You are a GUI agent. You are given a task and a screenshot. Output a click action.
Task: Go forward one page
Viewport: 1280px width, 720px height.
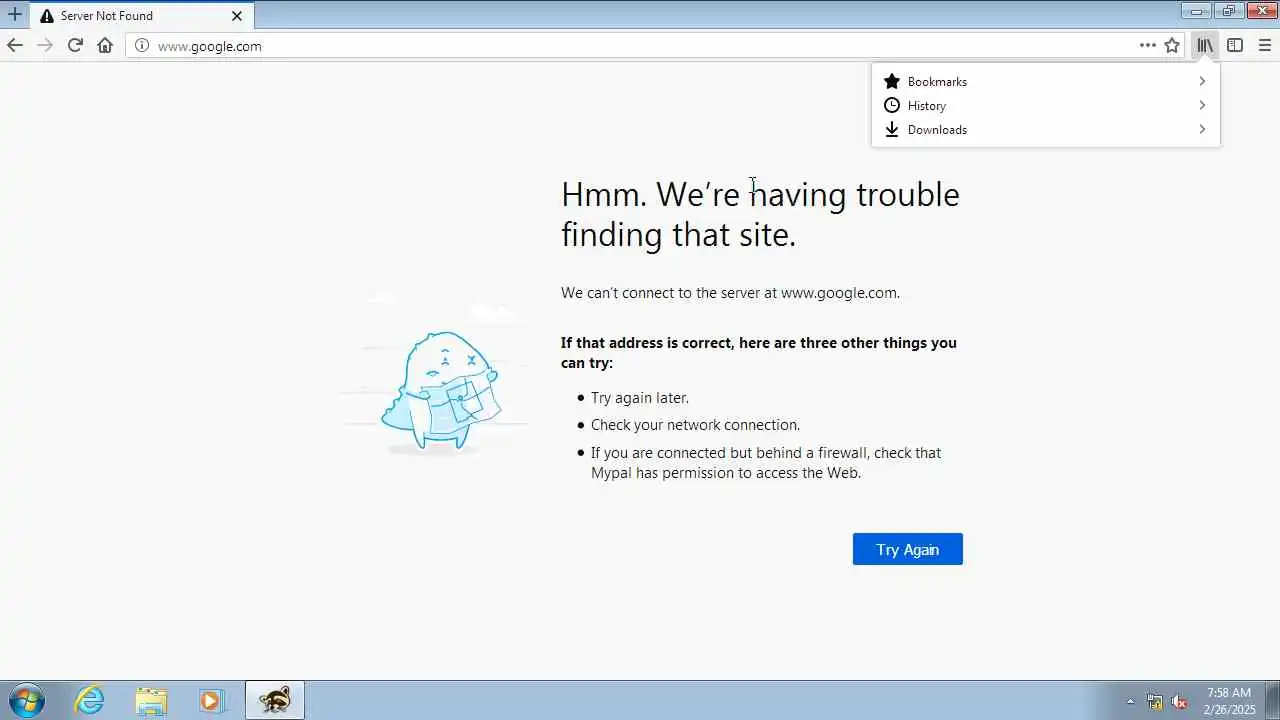point(45,45)
